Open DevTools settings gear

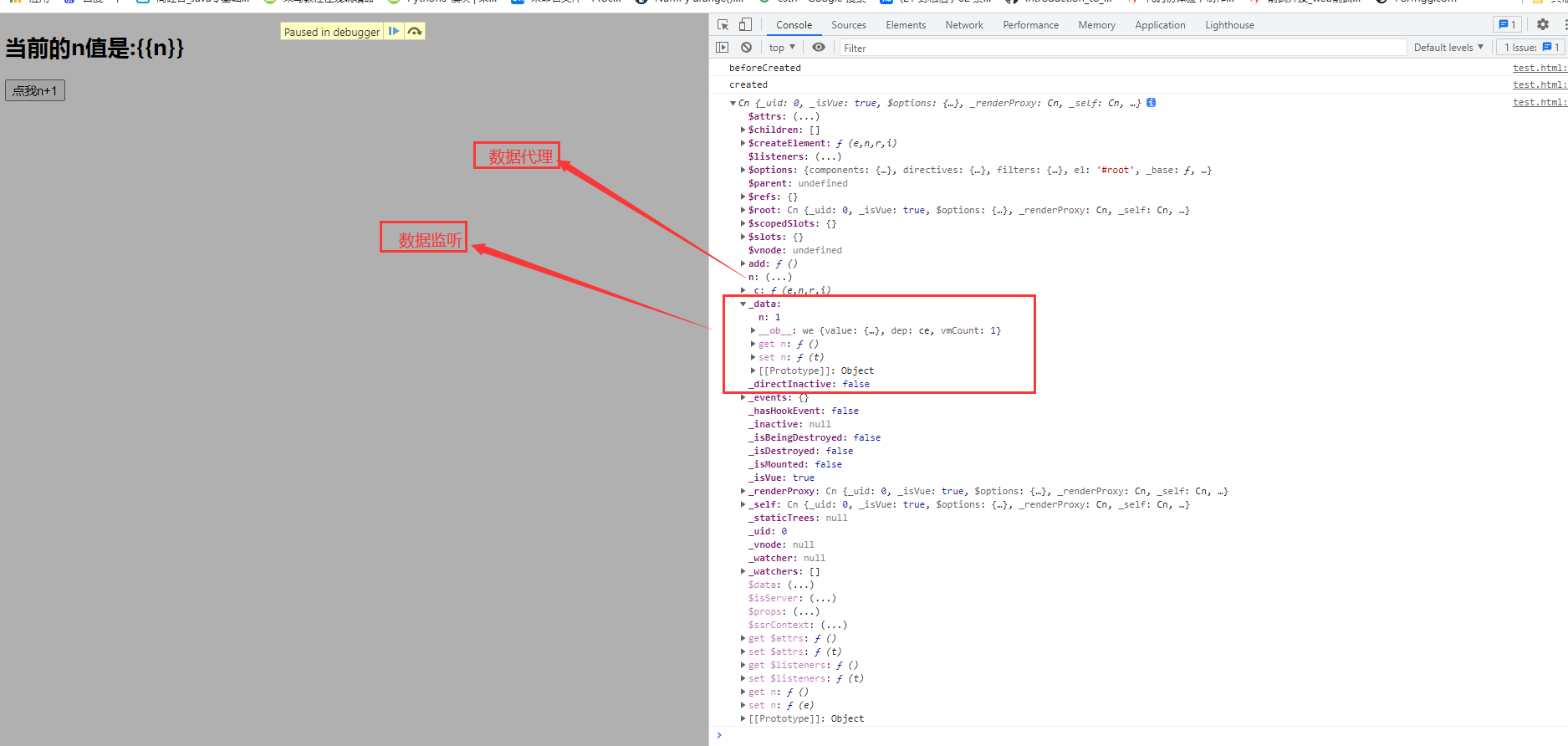(1543, 25)
